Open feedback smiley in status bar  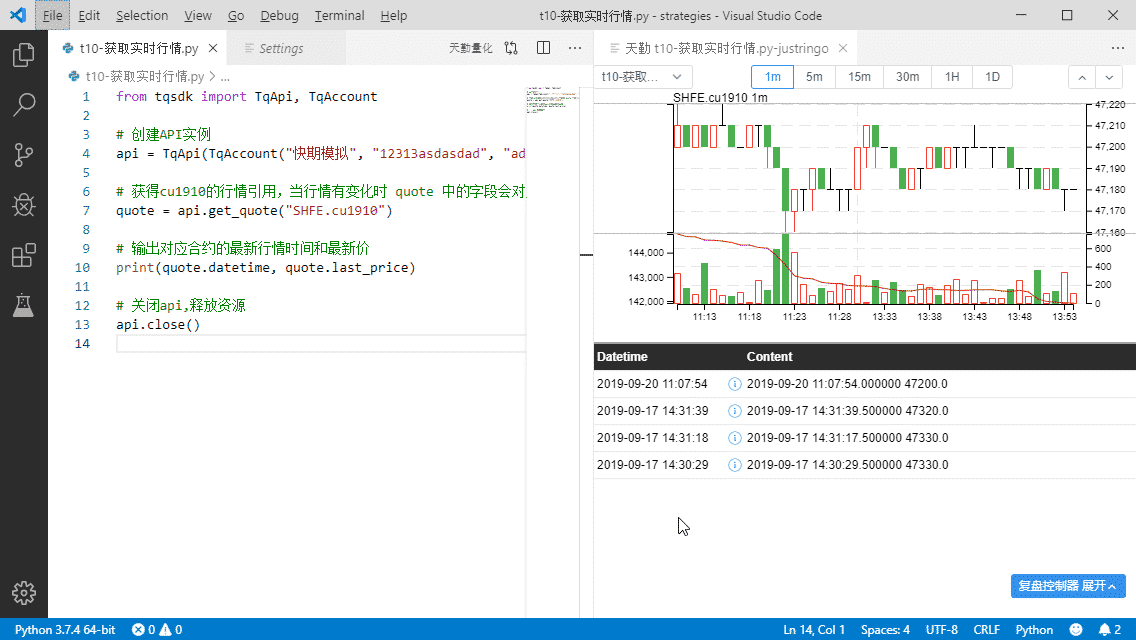click(x=1076, y=630)
